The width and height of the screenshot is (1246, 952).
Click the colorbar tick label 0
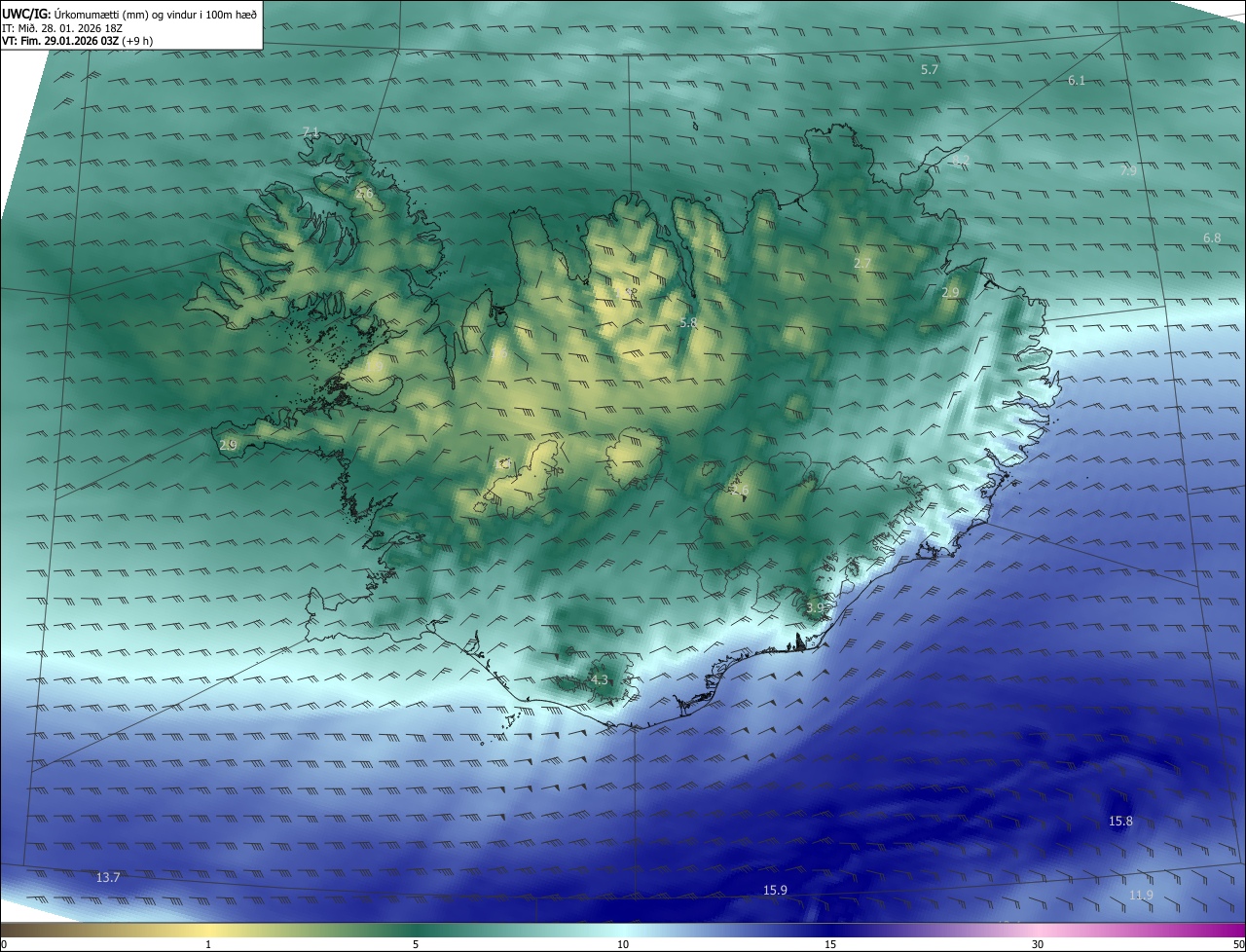pyautogui.click(x=4, y=945)
